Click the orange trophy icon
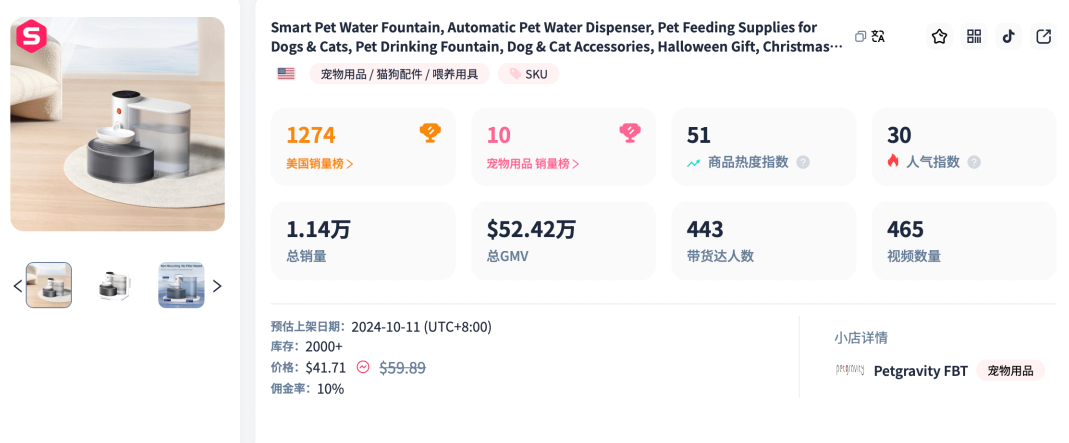Viewport: 1069px width, 443px height. coord(430,132)
